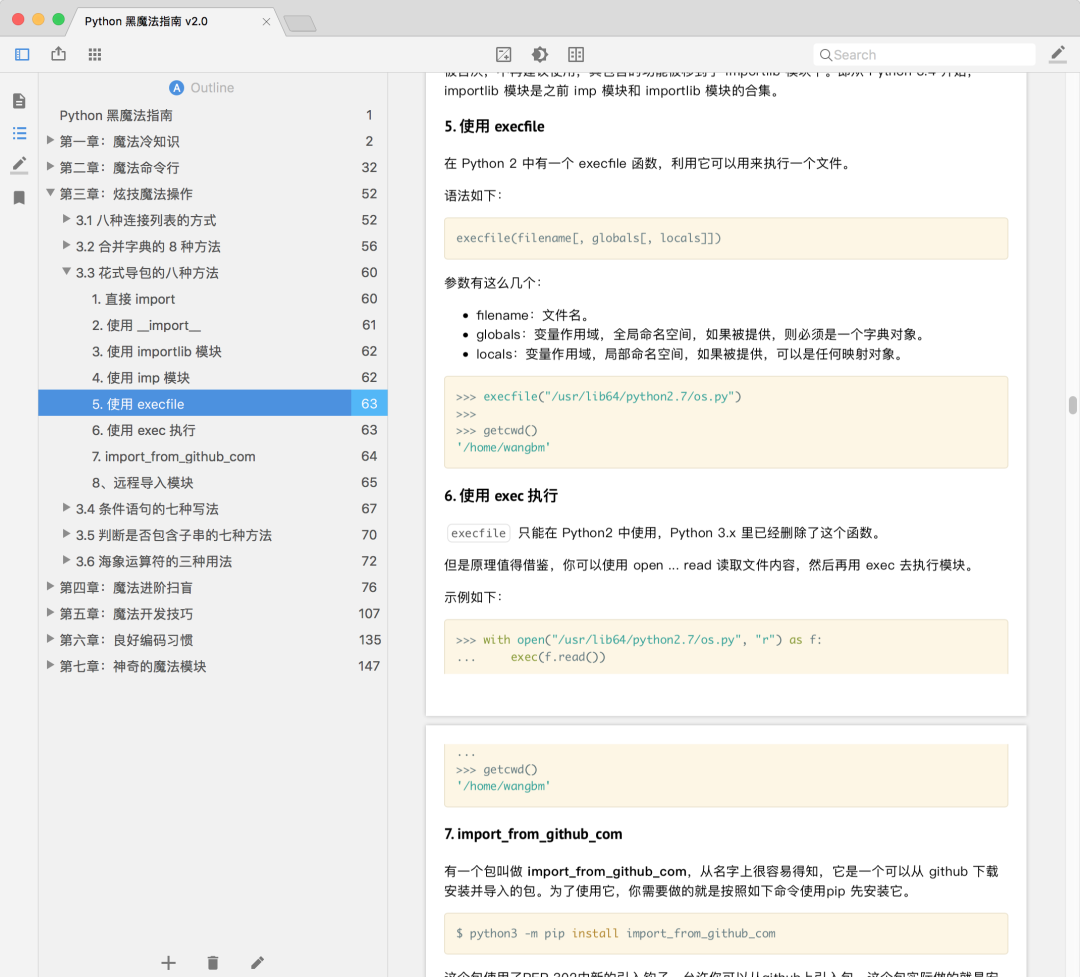Expand 第七章：神奇的魔法模块 chapter
Viewport: 1080px width, 977px height.
50,665
